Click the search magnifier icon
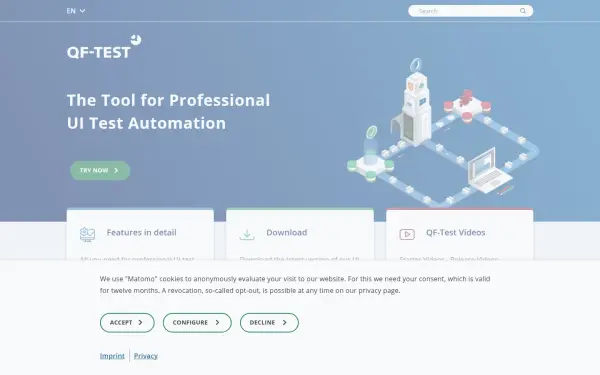Image resolution: width=600 pixels, height=375 pixels. click(523, 11)
